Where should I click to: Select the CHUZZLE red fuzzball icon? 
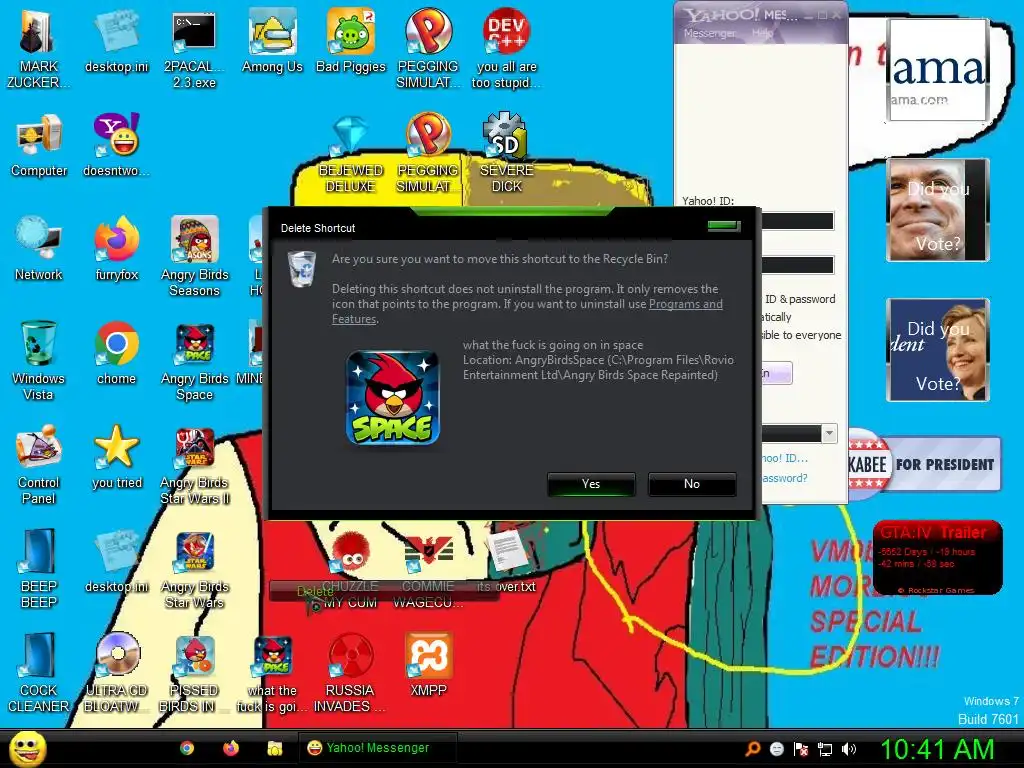(351, 569)
